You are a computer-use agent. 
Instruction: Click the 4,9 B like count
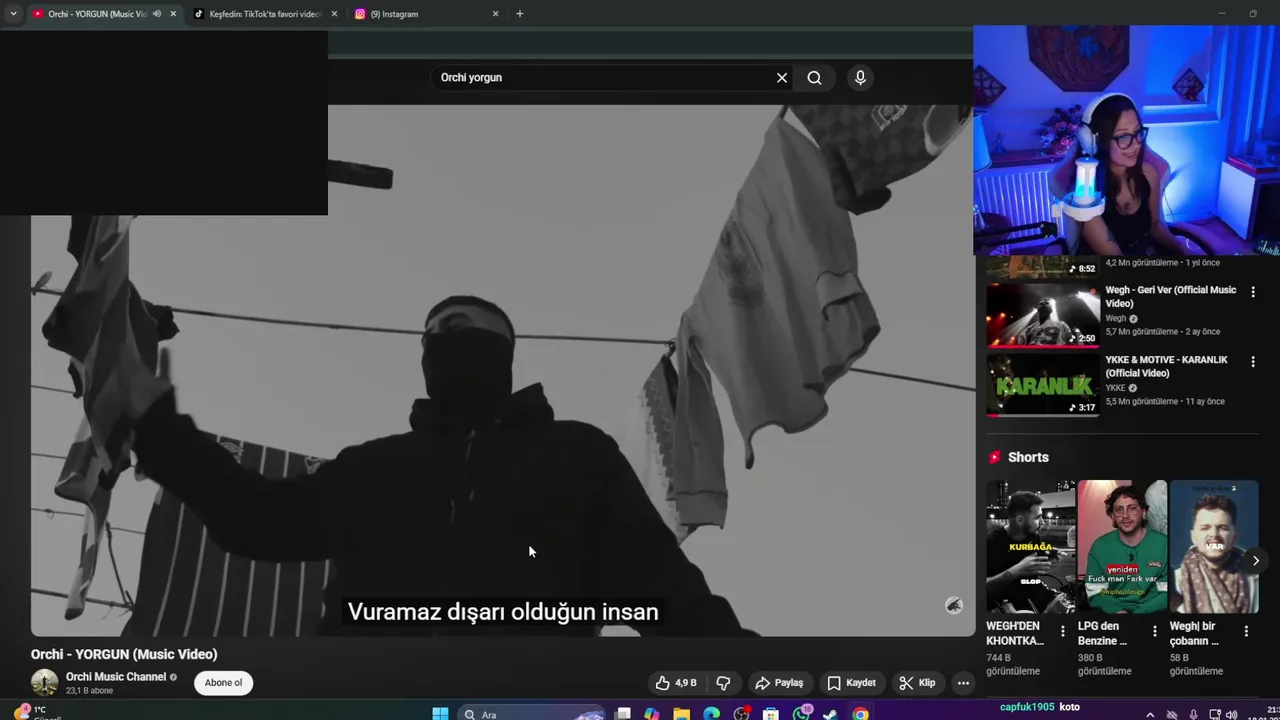point(686,683)
